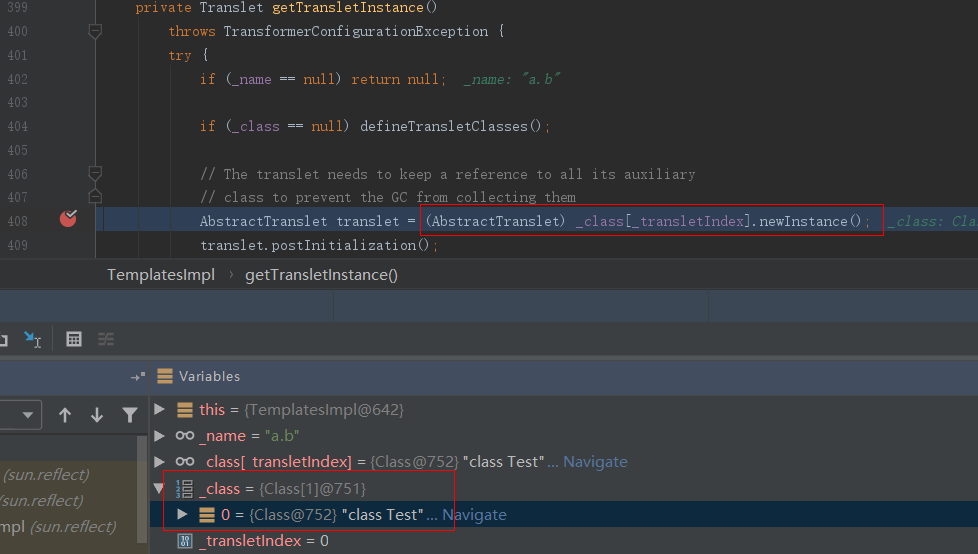Click the watch glasses icon beside _name

point(185,435)
